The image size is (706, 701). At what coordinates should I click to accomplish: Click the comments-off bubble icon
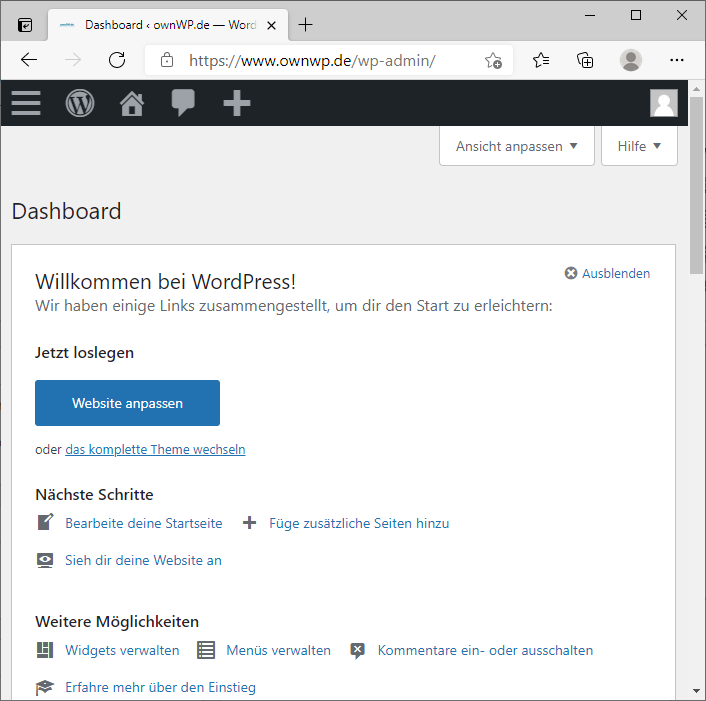click(x=358, y=651)
